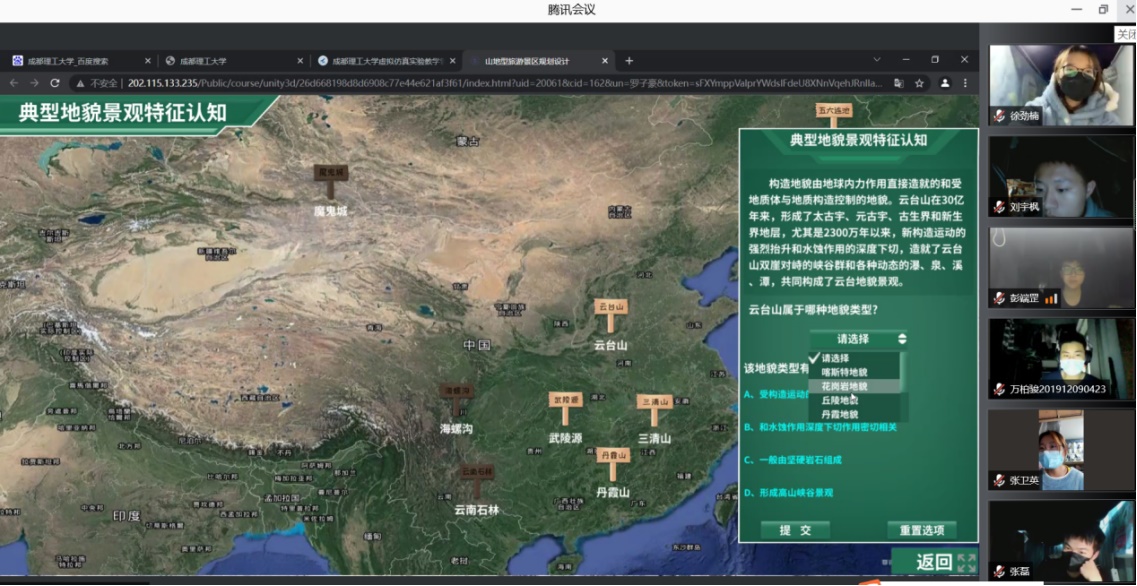Switch to the 成都理工大学 tab

[x=232, y=61]
